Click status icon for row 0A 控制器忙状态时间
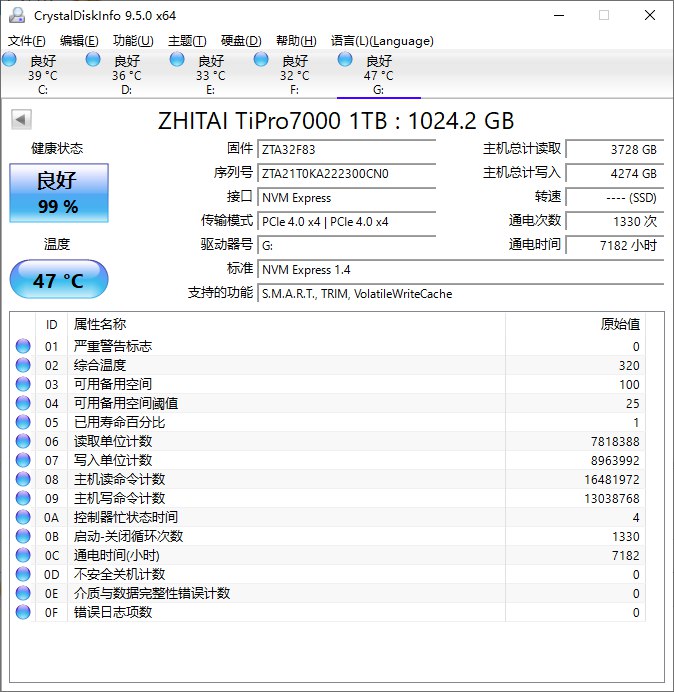The width and height of the screenshot is (674, 692). 23,517
